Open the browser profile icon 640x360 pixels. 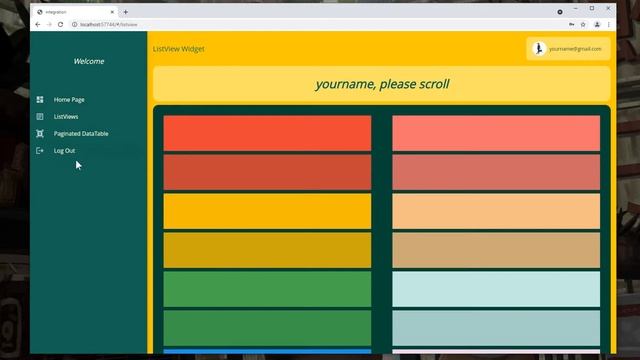pos(597,24)
